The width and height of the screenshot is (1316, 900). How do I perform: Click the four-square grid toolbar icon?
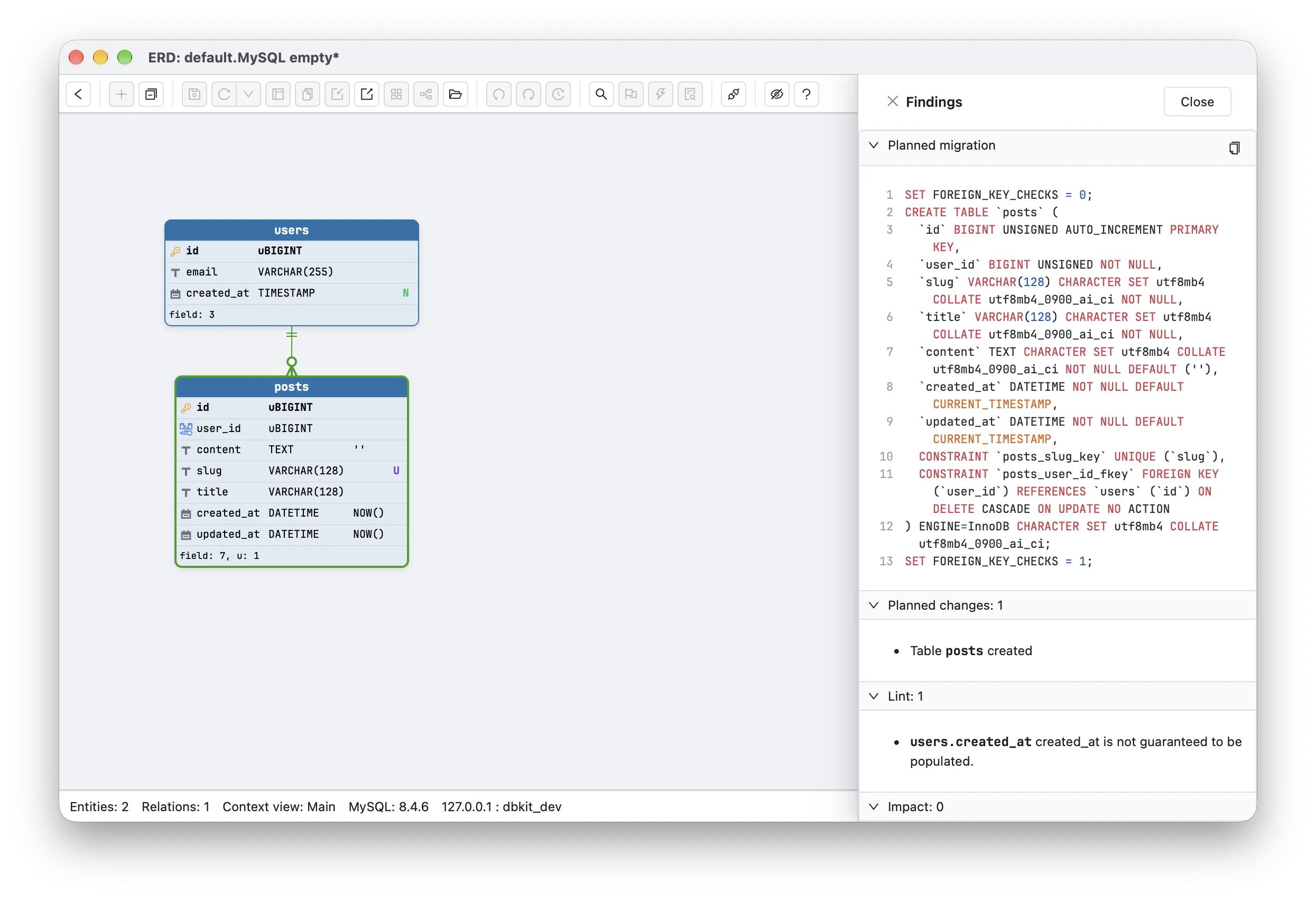pos(396,94)
